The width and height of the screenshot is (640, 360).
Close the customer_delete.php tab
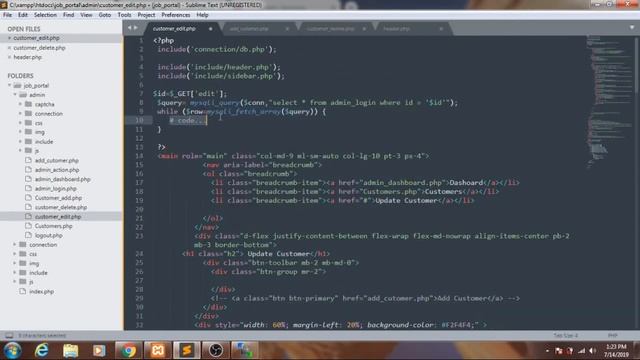364,29
